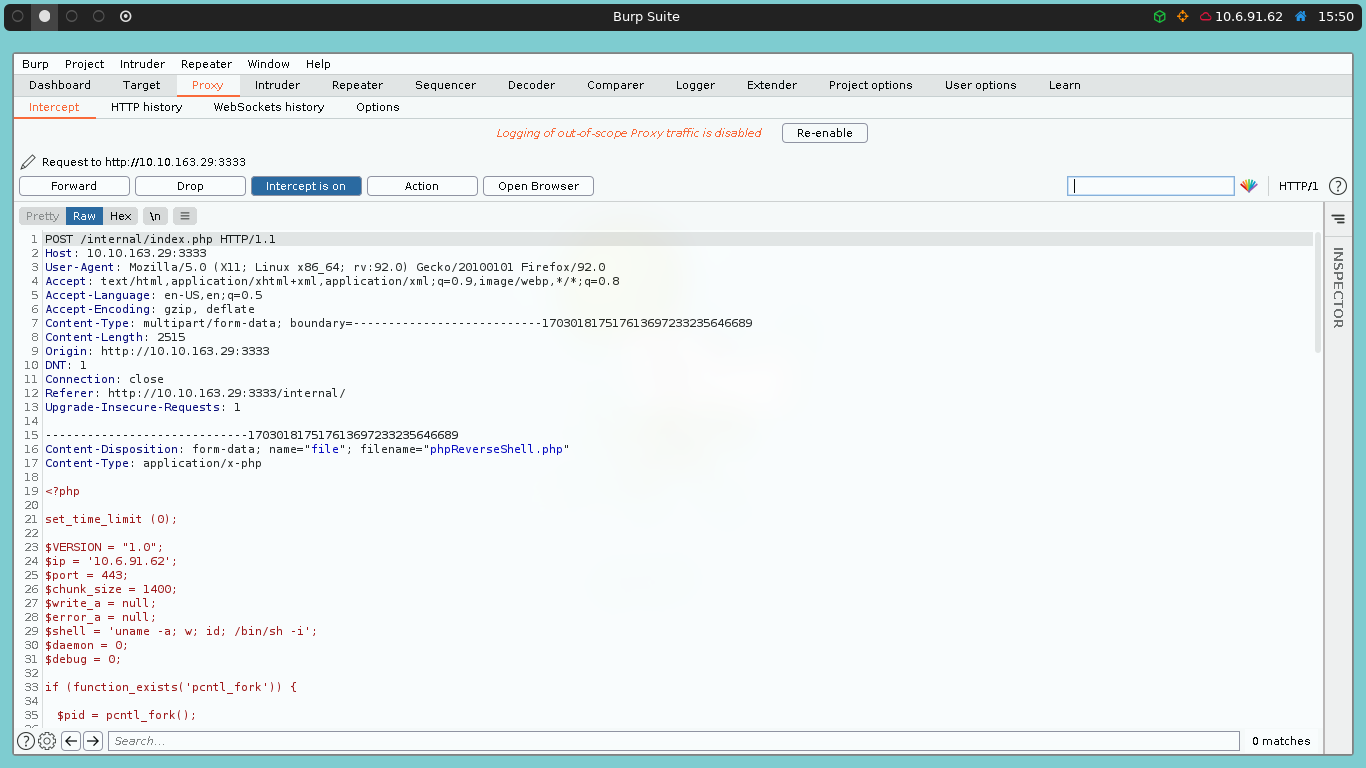Click the Open Browser button

pyautogui.click(x=539, y=186)
